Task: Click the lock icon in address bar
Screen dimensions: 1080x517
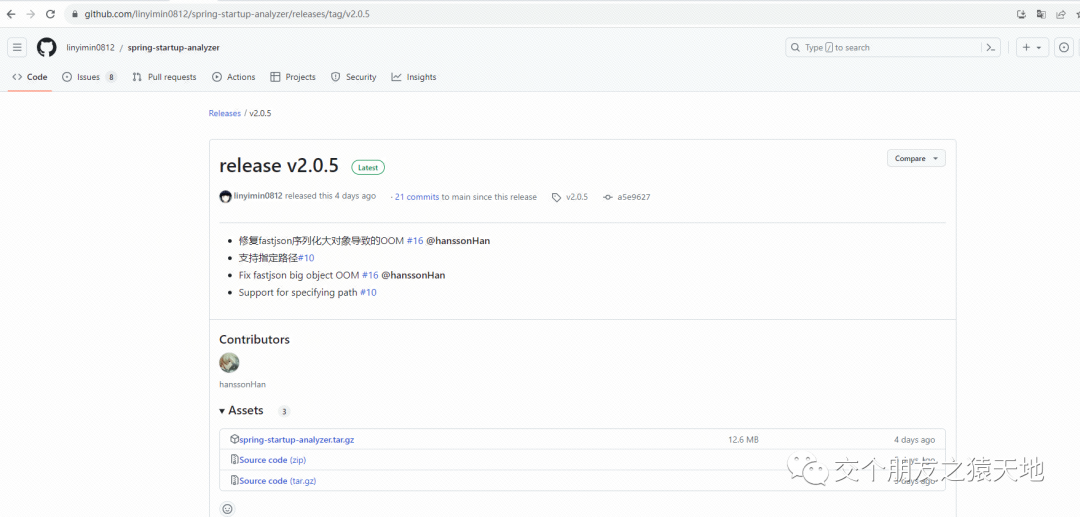Action: 75,14
